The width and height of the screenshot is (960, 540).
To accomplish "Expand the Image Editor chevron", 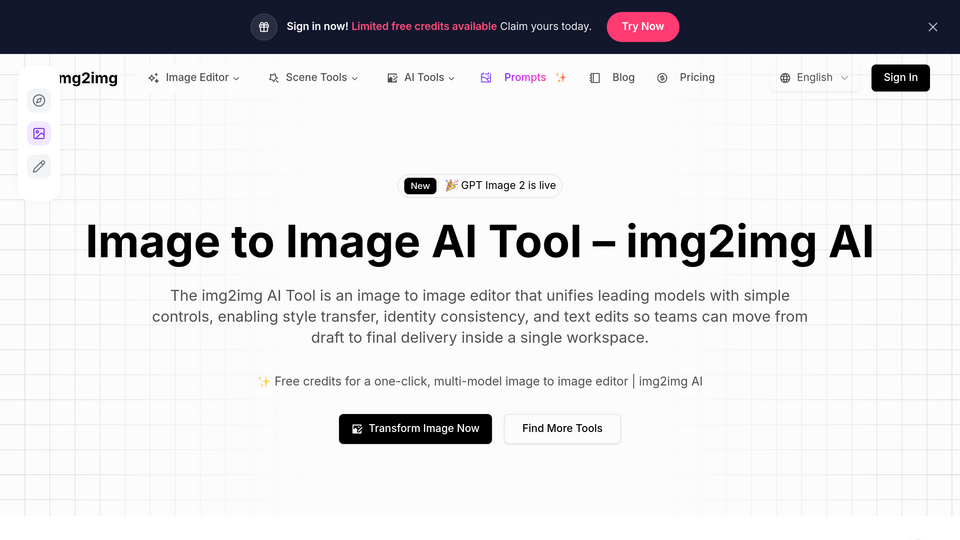I will pos(236,78).
